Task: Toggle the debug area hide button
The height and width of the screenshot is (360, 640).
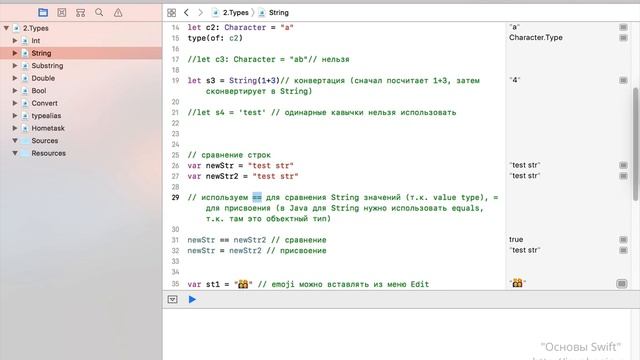Action: [x=172, y=300]
